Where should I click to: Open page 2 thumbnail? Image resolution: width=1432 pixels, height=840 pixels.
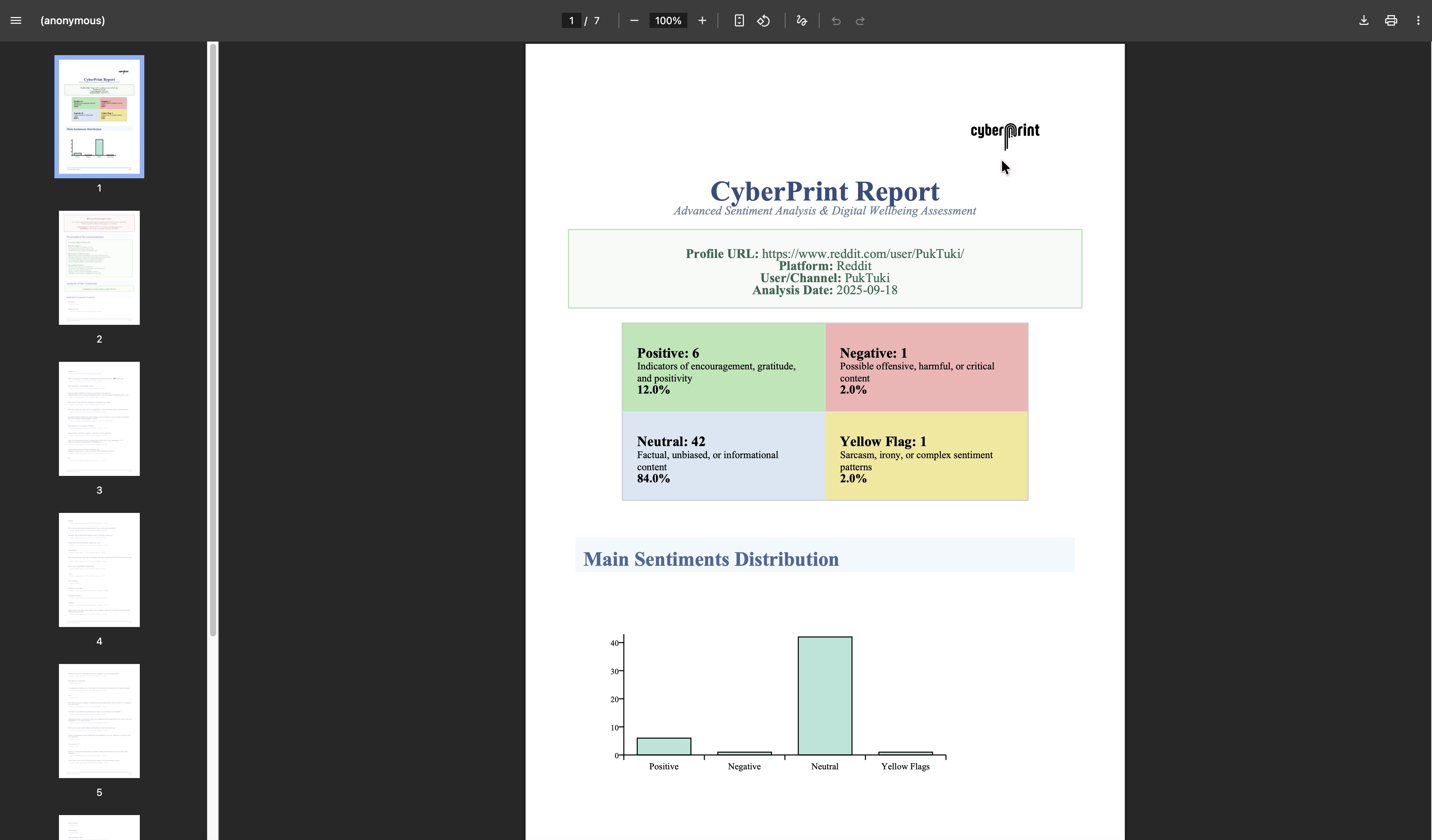tap(99, 267)
